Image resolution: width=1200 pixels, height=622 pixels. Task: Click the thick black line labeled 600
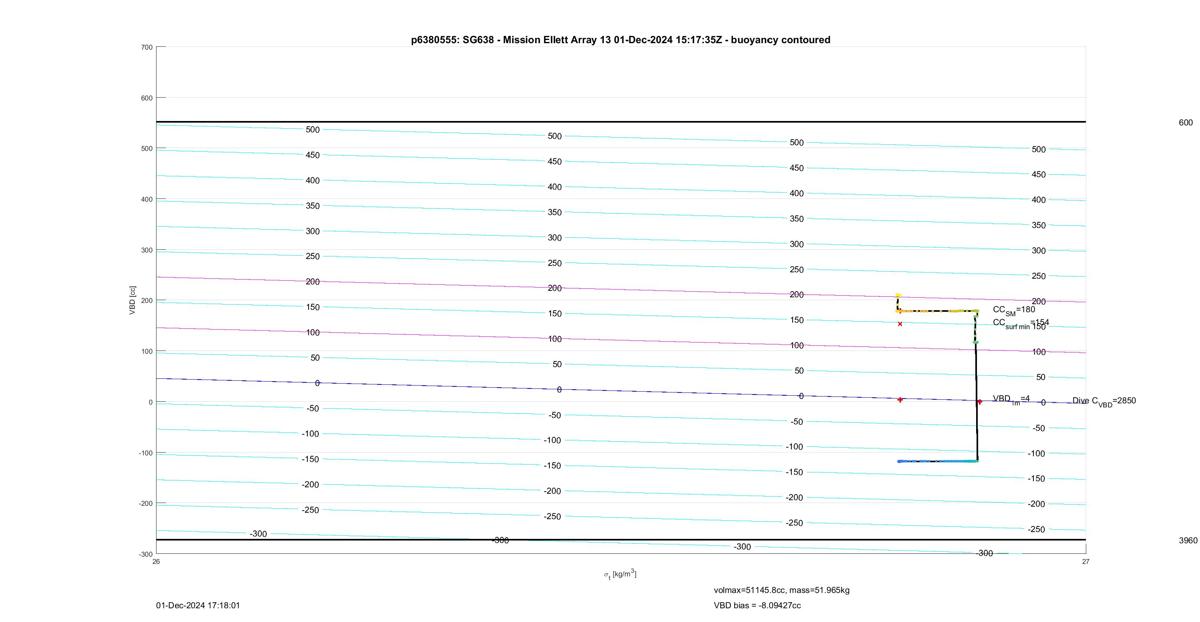[621, 122]
